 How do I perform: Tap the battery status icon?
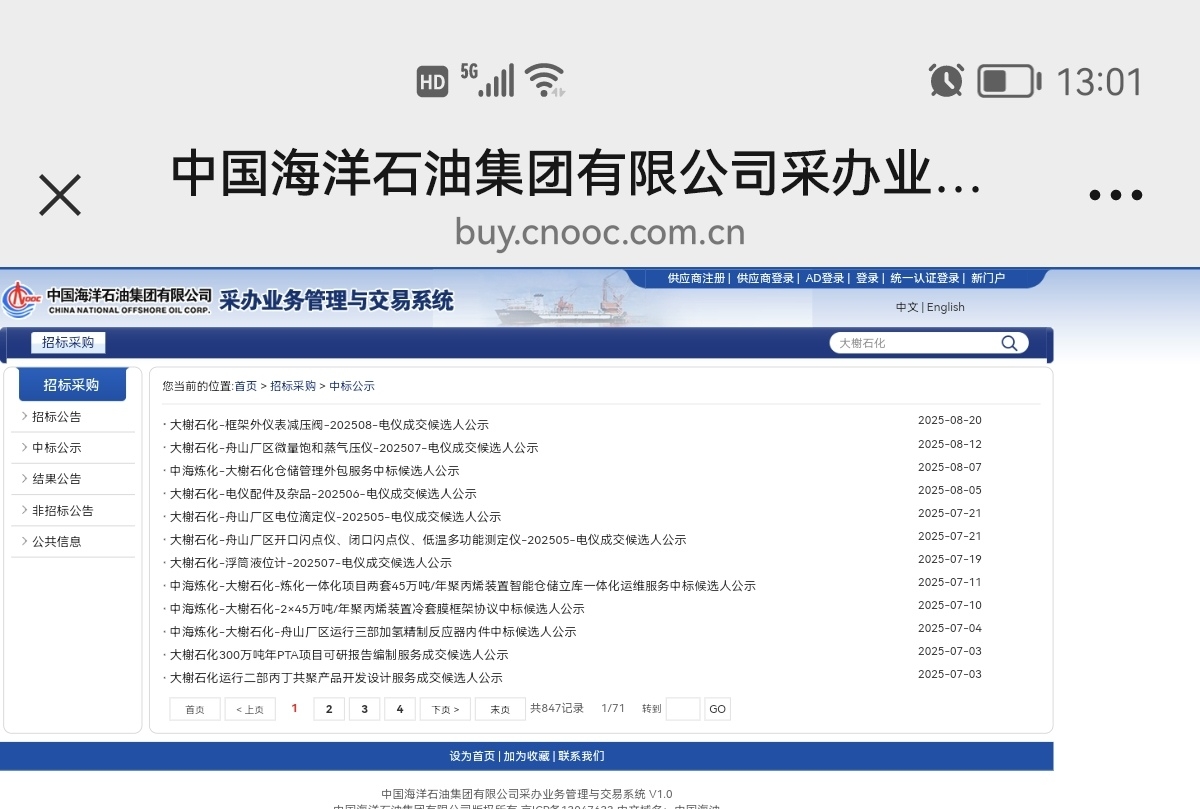point(1009,81)
